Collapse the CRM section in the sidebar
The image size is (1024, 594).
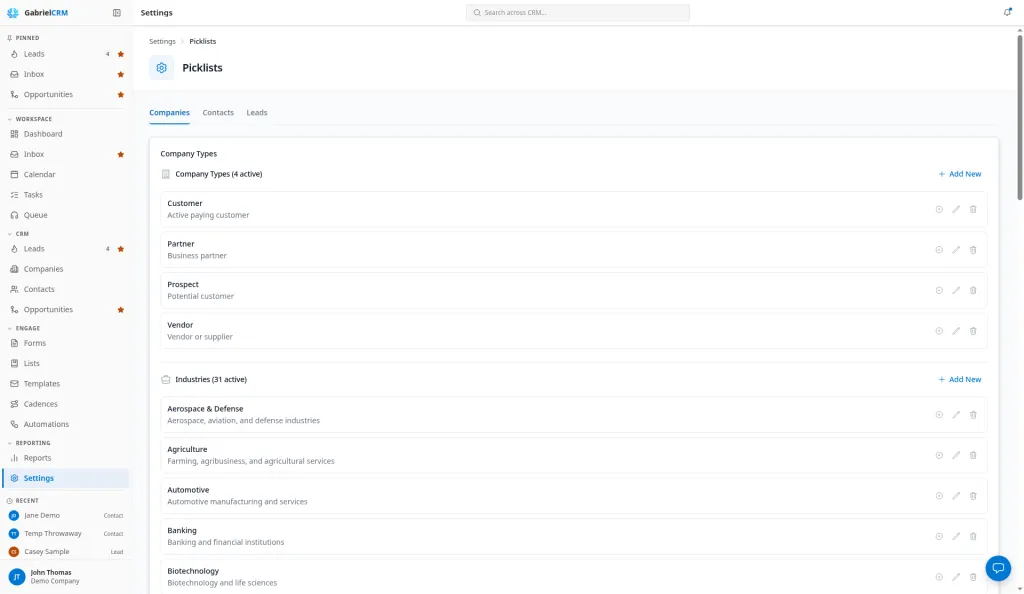[x=18, y=234]
